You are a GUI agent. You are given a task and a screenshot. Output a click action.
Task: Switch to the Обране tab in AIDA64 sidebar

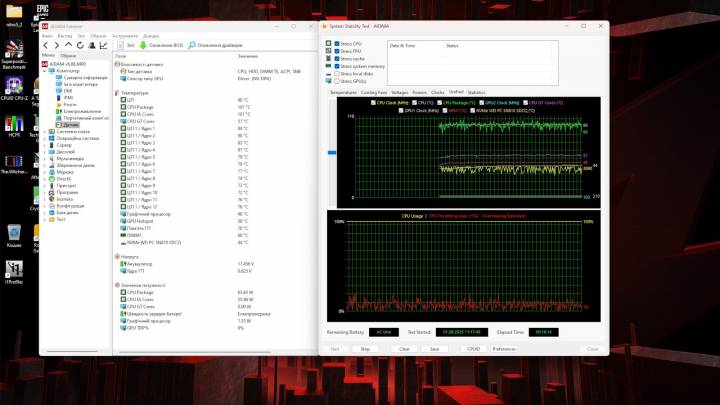68,56
